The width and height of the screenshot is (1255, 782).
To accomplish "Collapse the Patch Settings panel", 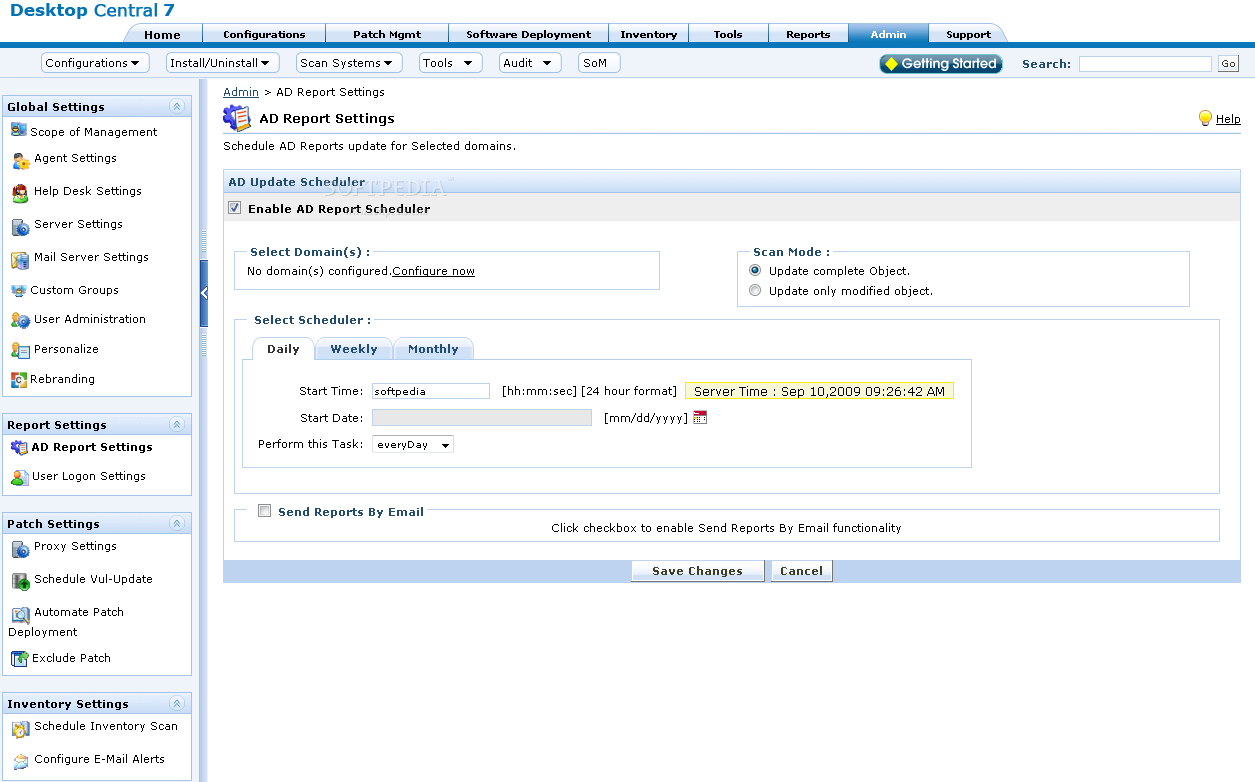I will 177,524.
